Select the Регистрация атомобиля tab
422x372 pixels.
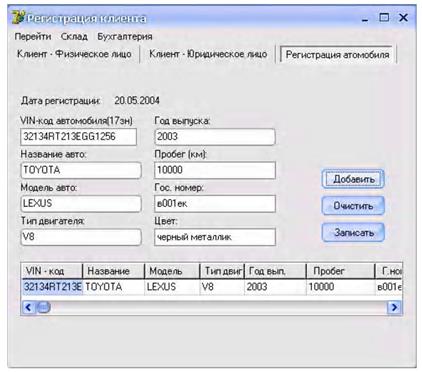pos(337,55)
